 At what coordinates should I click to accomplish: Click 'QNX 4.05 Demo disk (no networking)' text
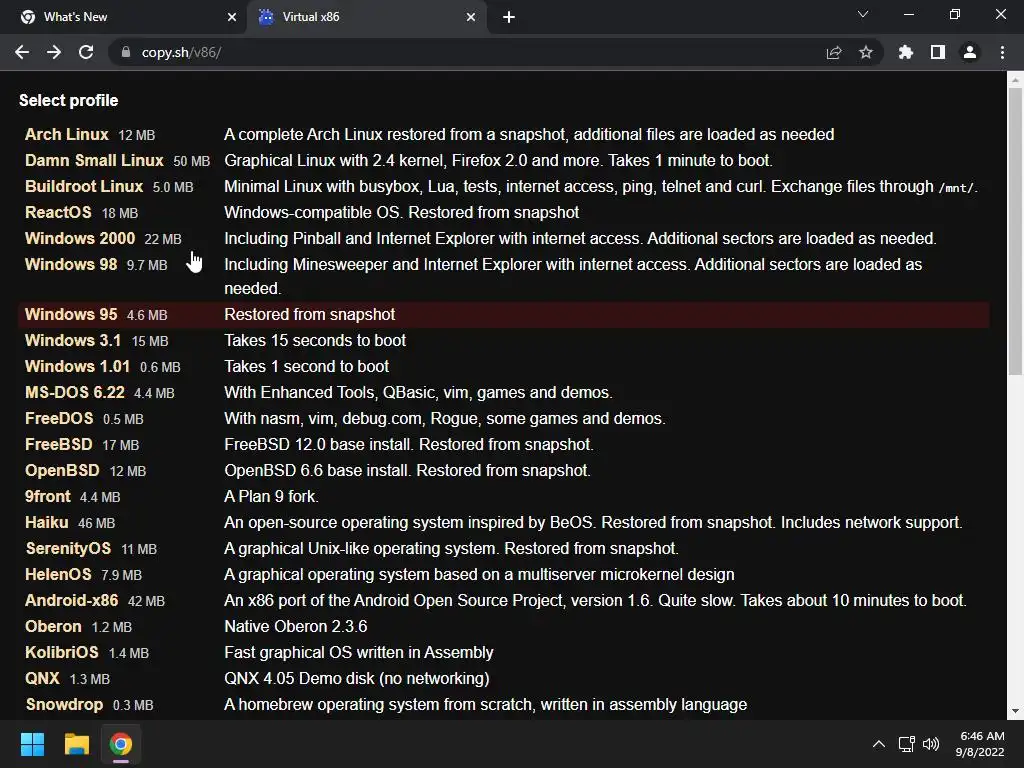tap(357, 679)
